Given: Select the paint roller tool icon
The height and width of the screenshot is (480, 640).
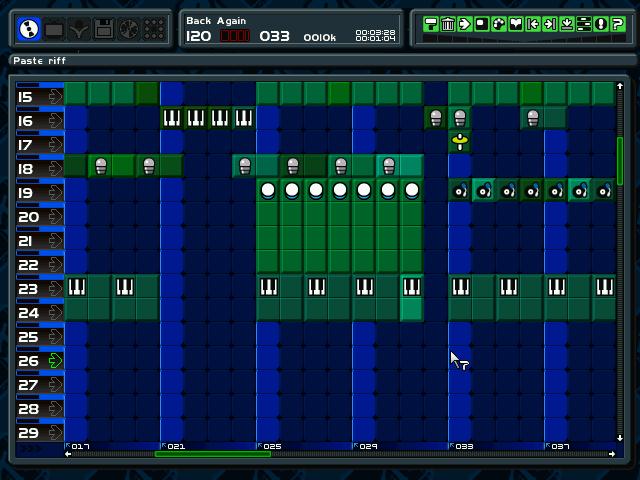Looking at the screenshot, I should point(431,24).
